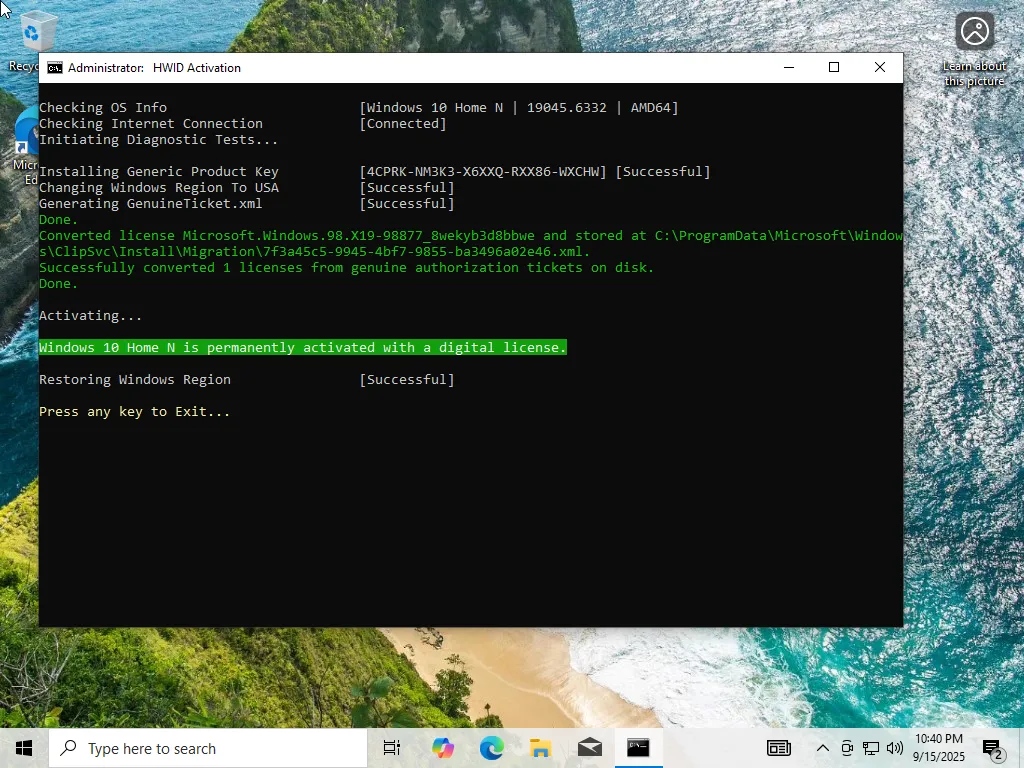Click the '[Connected]' status text

pyautogui.click(x=403, y=123)
